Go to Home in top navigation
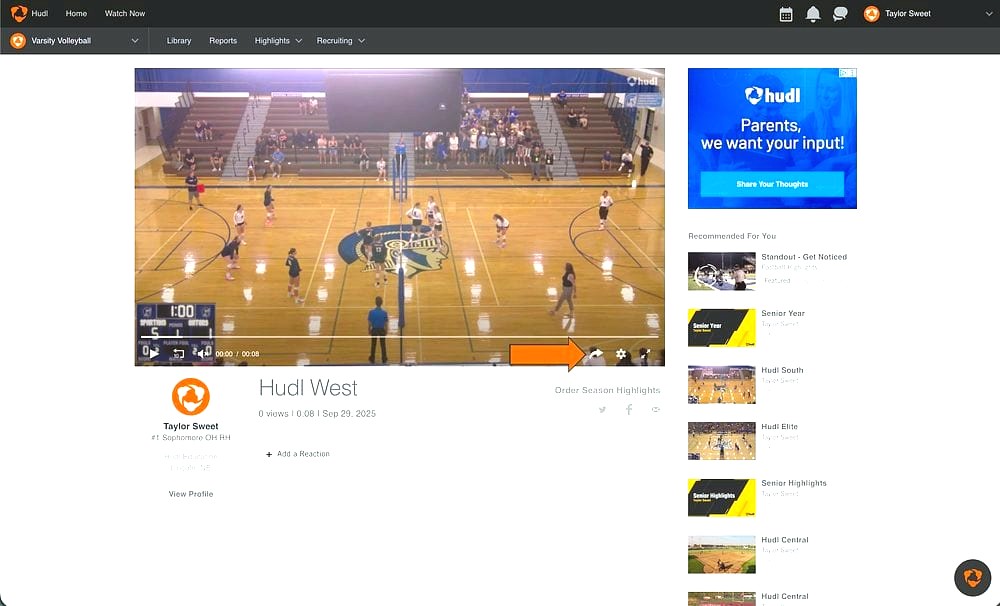The height and width of the screenshot is (606, 1000). (x=76, y=13)
